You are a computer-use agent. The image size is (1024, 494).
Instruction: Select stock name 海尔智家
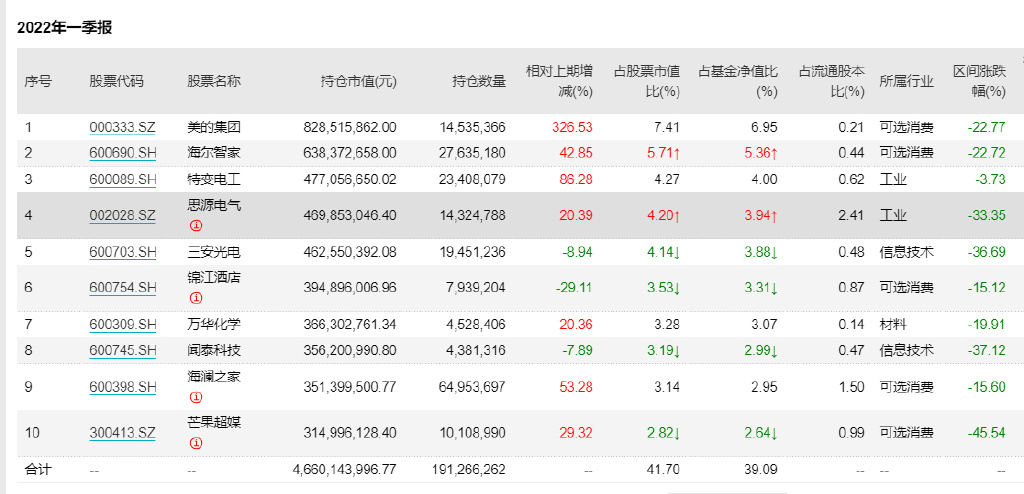coord(214,153)
